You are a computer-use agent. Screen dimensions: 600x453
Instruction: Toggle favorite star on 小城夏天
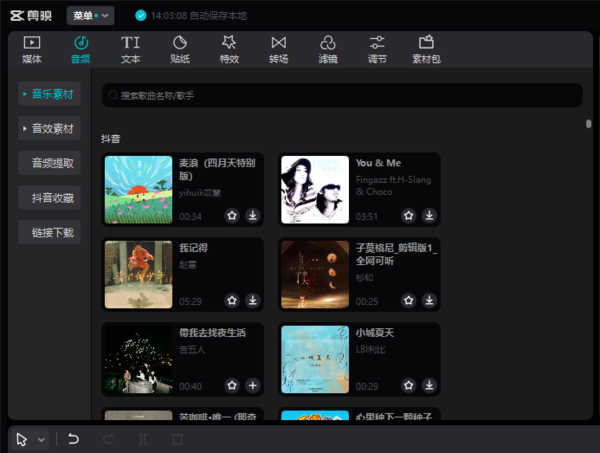(x=408, y=385)
